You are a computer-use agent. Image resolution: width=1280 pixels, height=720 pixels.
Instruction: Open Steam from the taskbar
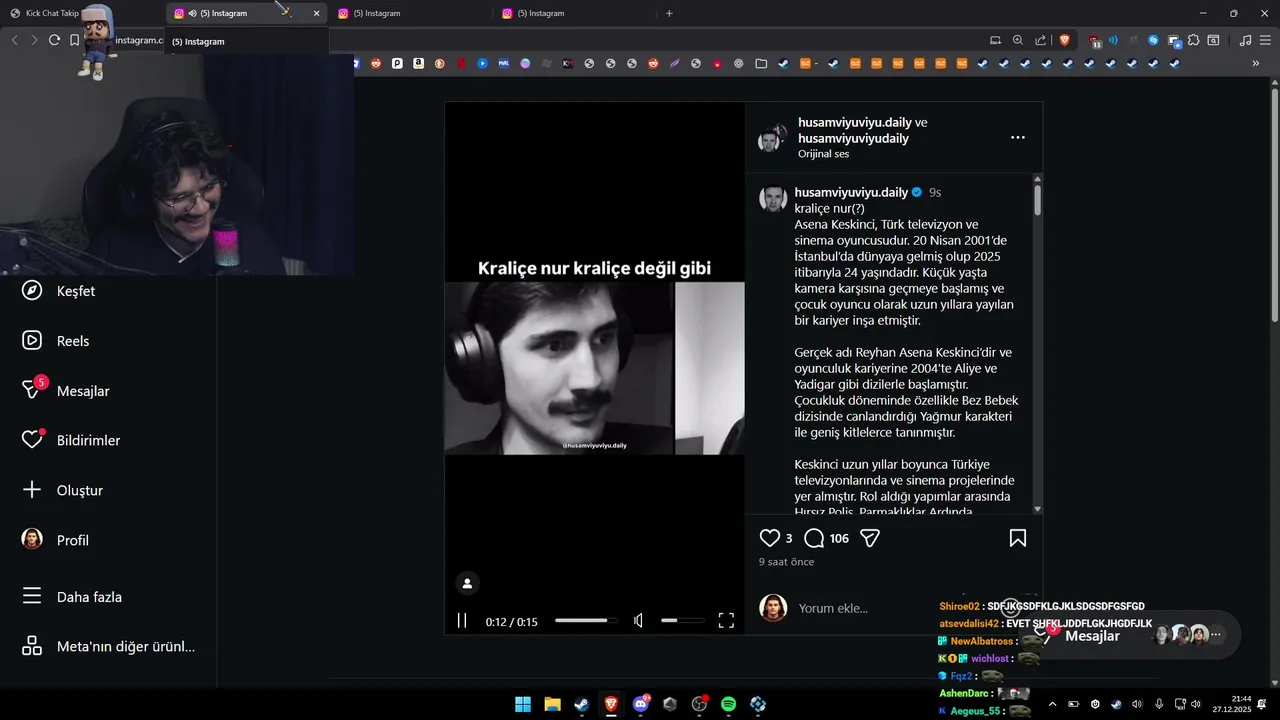[x=581, y=704]
